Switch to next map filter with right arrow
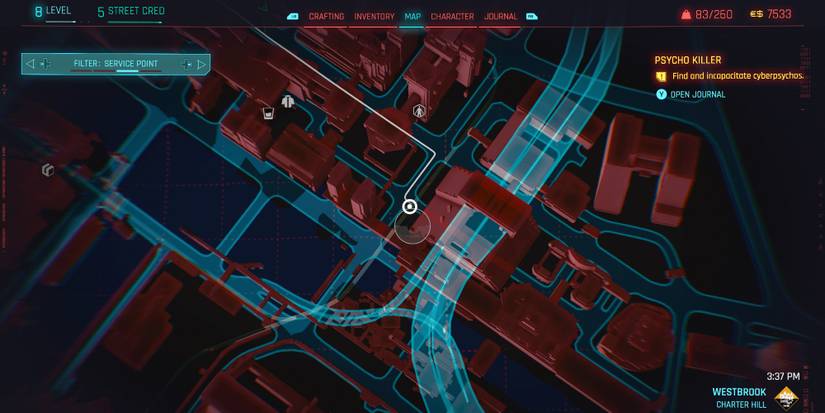825x413 pixels. coord(201,64)
